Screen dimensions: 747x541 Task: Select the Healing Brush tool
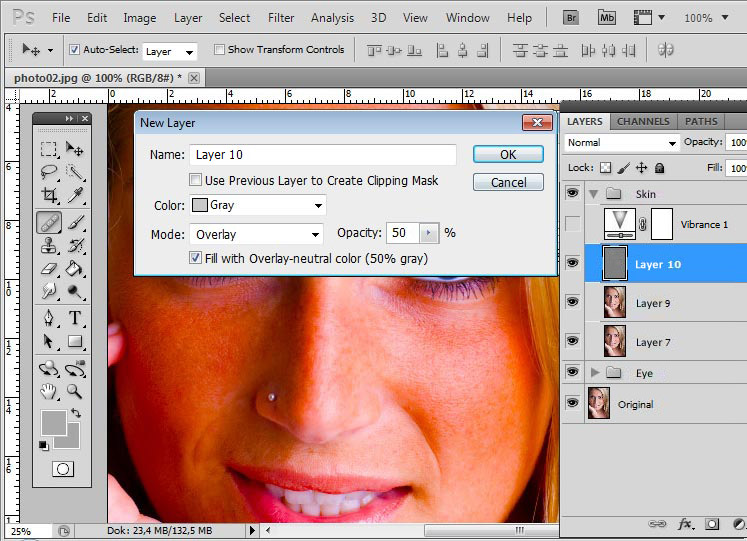[x=47, y=222]
